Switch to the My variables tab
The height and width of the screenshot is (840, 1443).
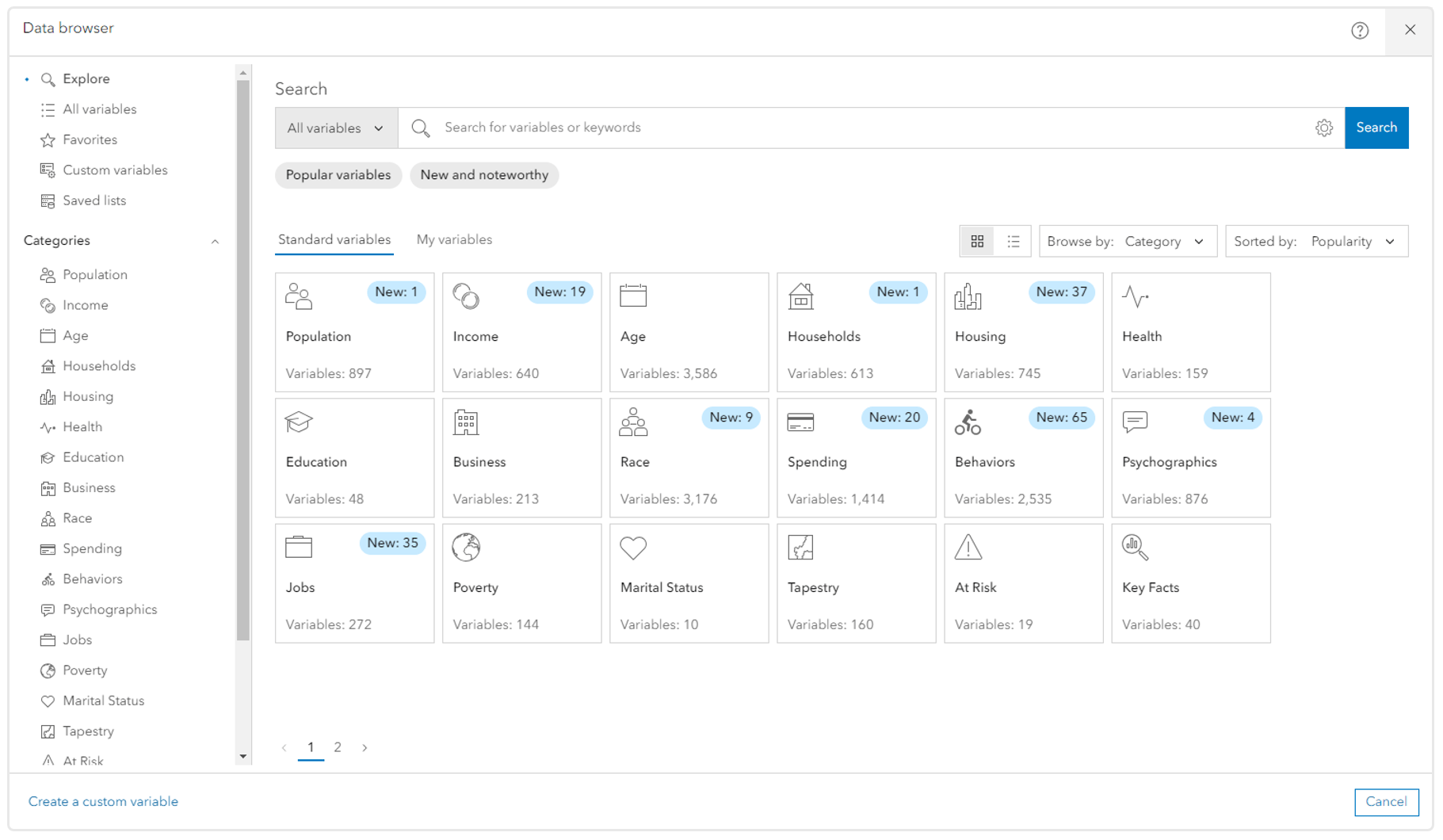click(x=454, y=239)
